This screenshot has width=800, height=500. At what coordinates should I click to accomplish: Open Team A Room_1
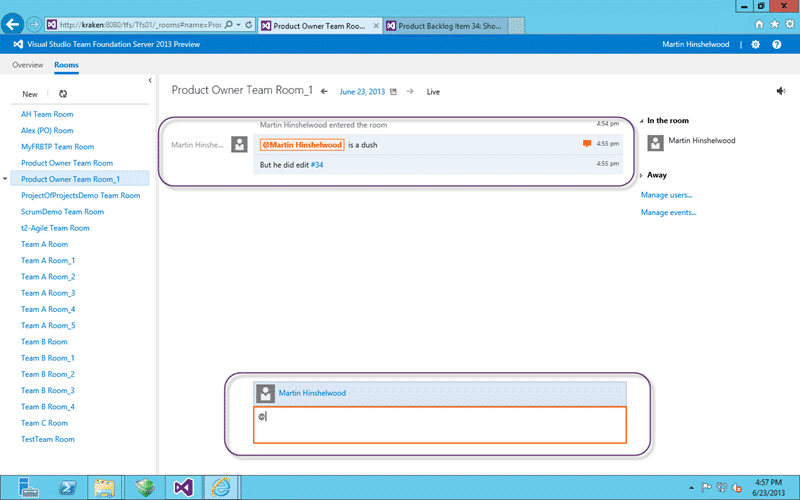[x=48, y=261]
